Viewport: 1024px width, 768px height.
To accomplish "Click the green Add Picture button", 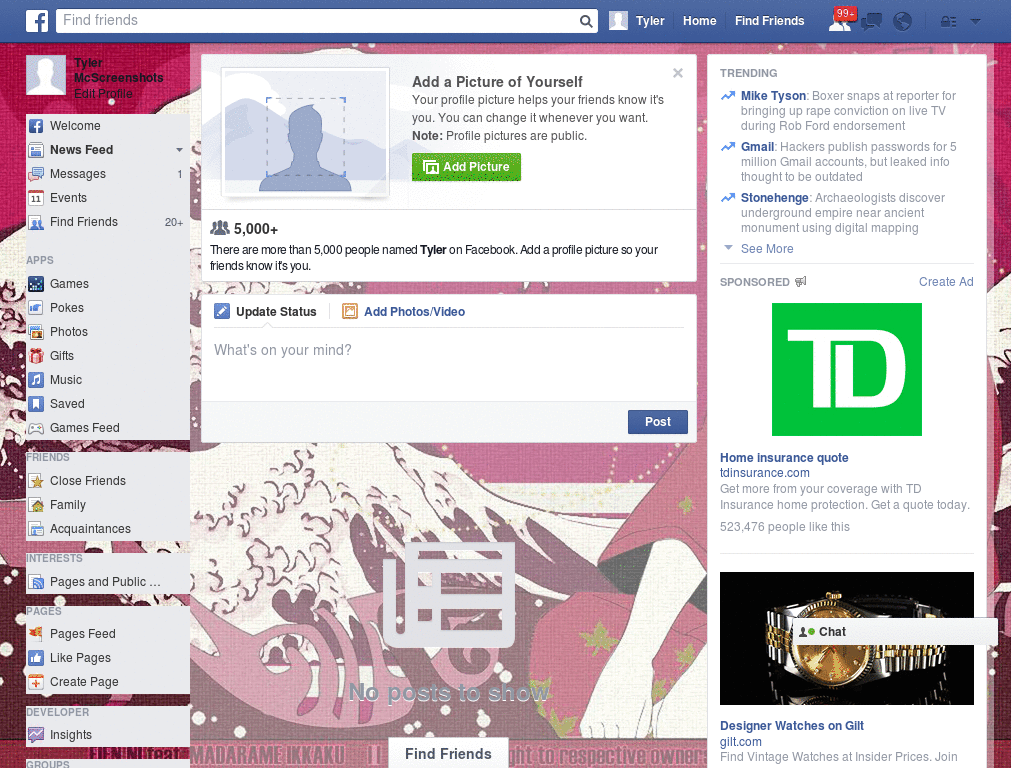I will (466, 167).
